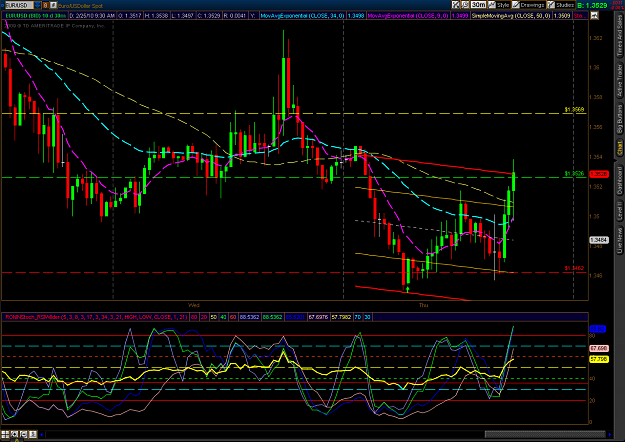Click the grid layout icon at bottom left
This screenshot has height=442, width=625.
tap(5, 434)
